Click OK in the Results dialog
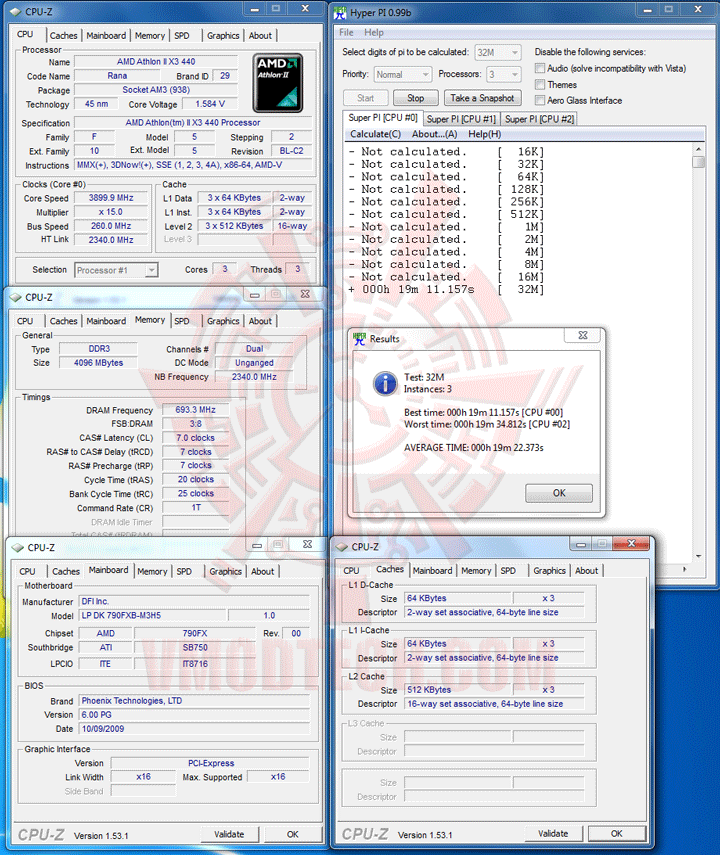This screenshot has height=855, width=720. 559,493
